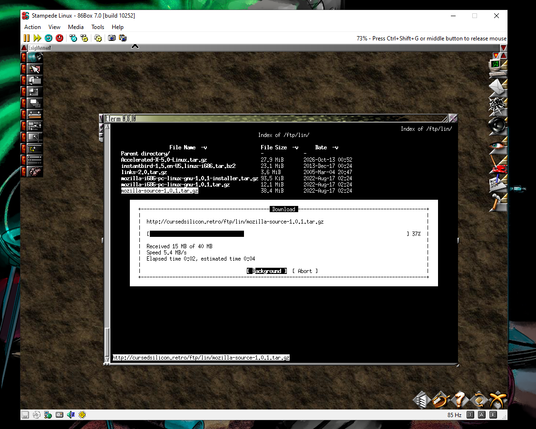
Task: Click the CD-ROM disc icon in status bar
Action: click(x=36, y=415)
